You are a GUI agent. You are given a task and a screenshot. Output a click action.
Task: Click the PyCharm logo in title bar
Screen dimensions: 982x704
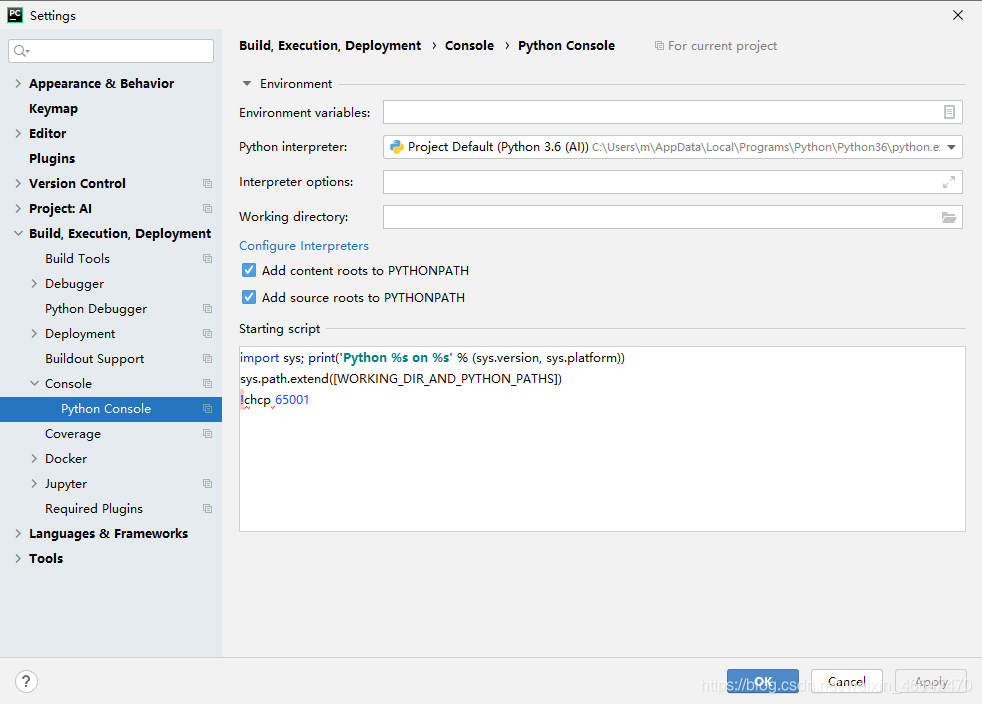point(15,15)
